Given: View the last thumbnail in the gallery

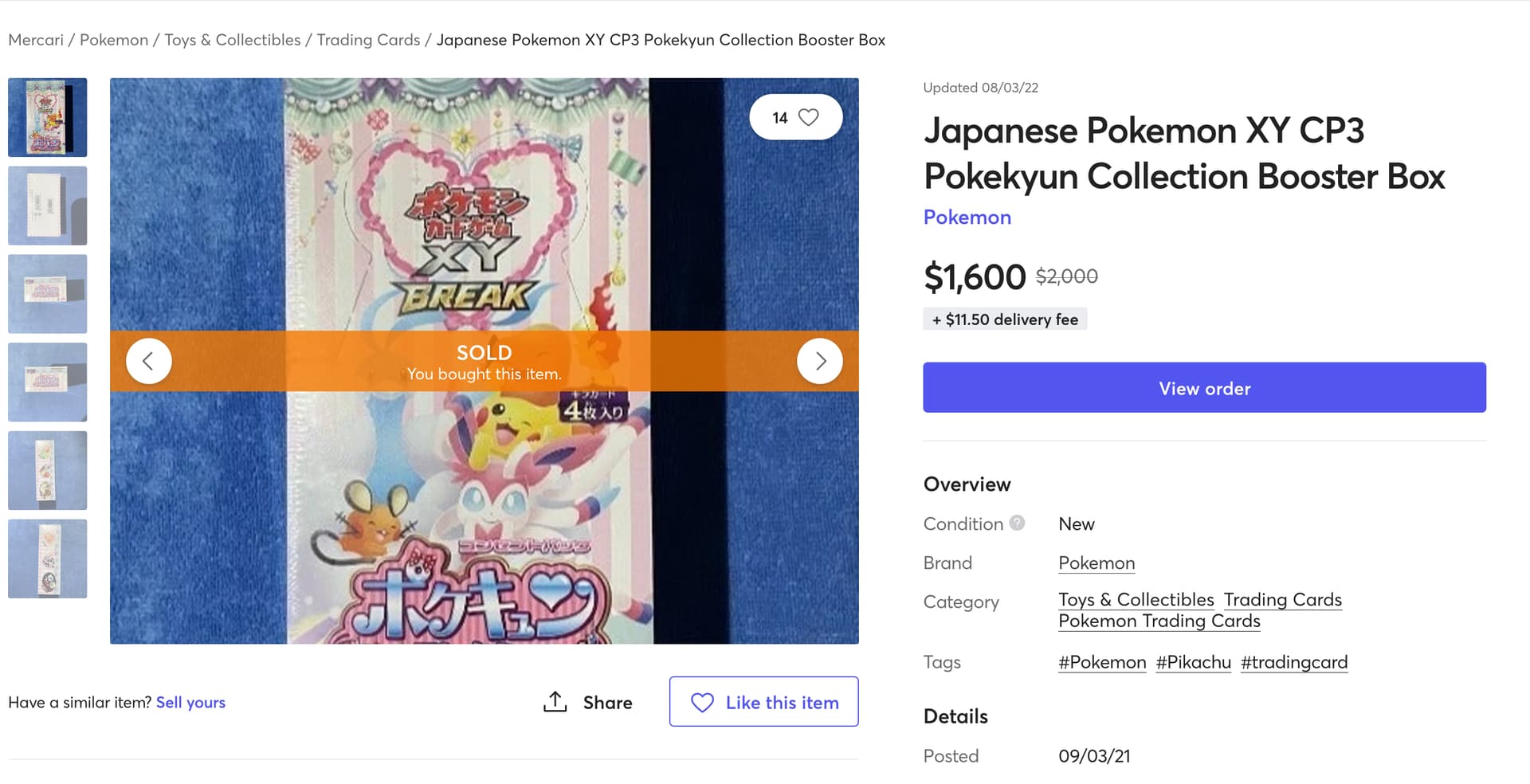Looking at the screenshot, I should coord(48,559).
